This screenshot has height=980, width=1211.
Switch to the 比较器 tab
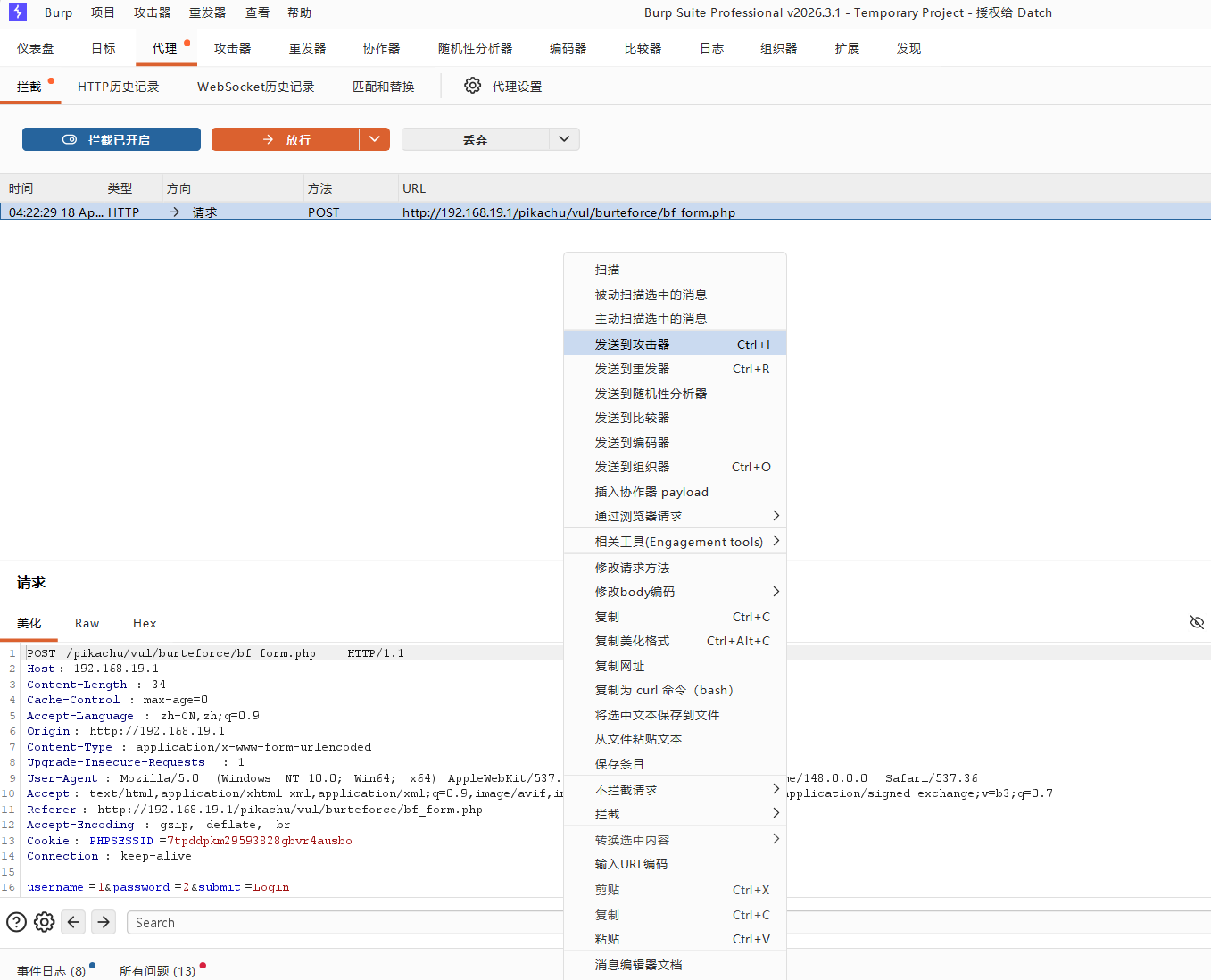643,48
